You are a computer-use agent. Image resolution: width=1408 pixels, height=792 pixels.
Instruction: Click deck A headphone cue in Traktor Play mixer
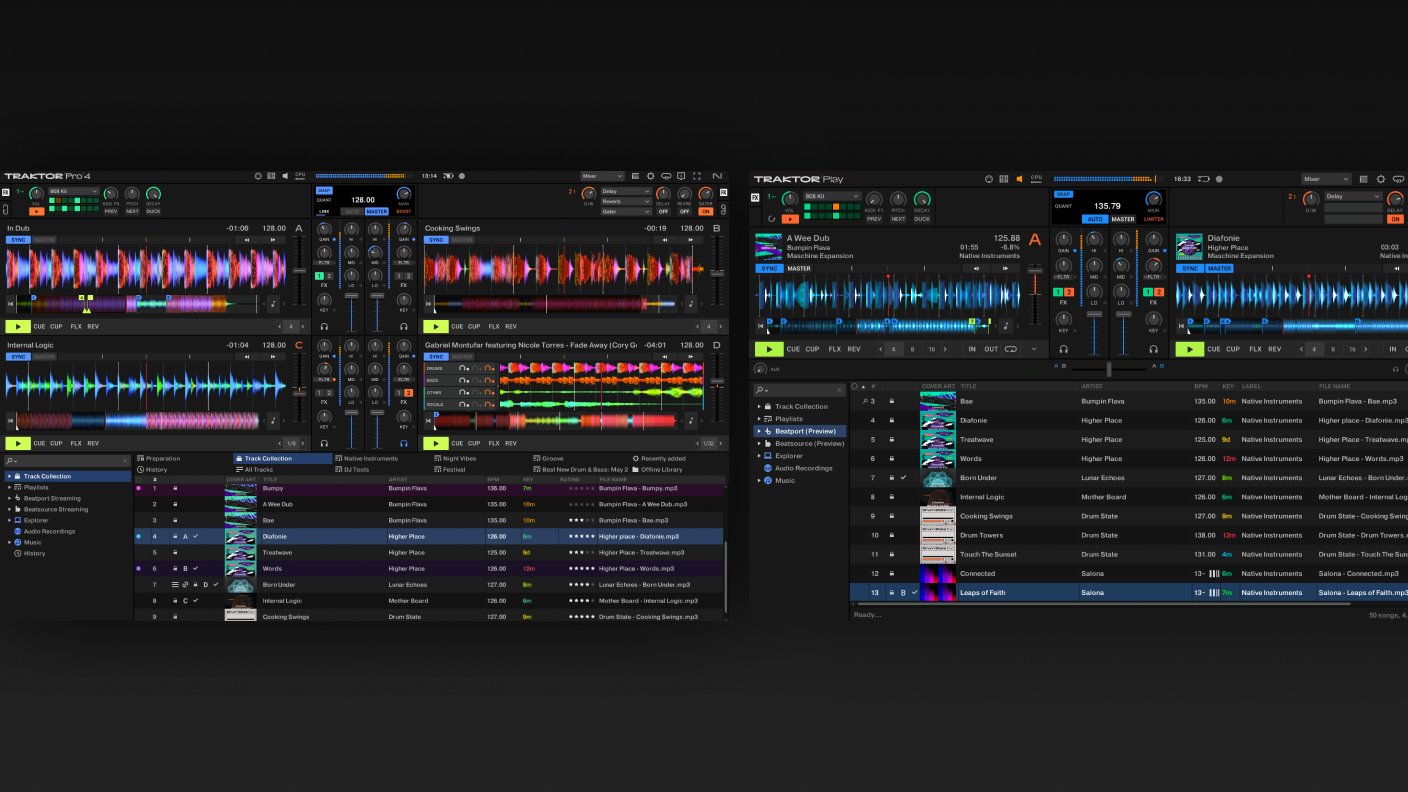pos(1063,349)
